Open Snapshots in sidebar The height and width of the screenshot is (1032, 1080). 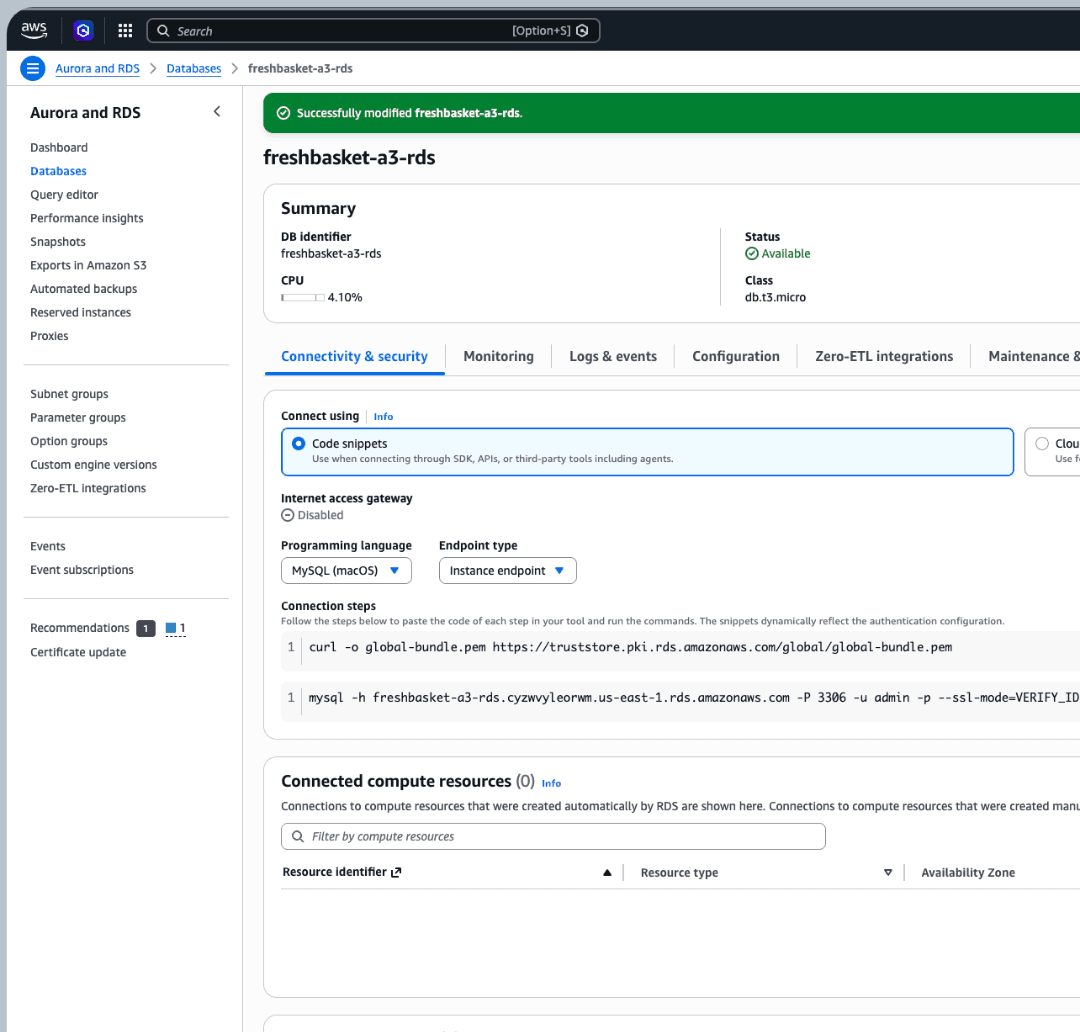[x=58, y=242]
